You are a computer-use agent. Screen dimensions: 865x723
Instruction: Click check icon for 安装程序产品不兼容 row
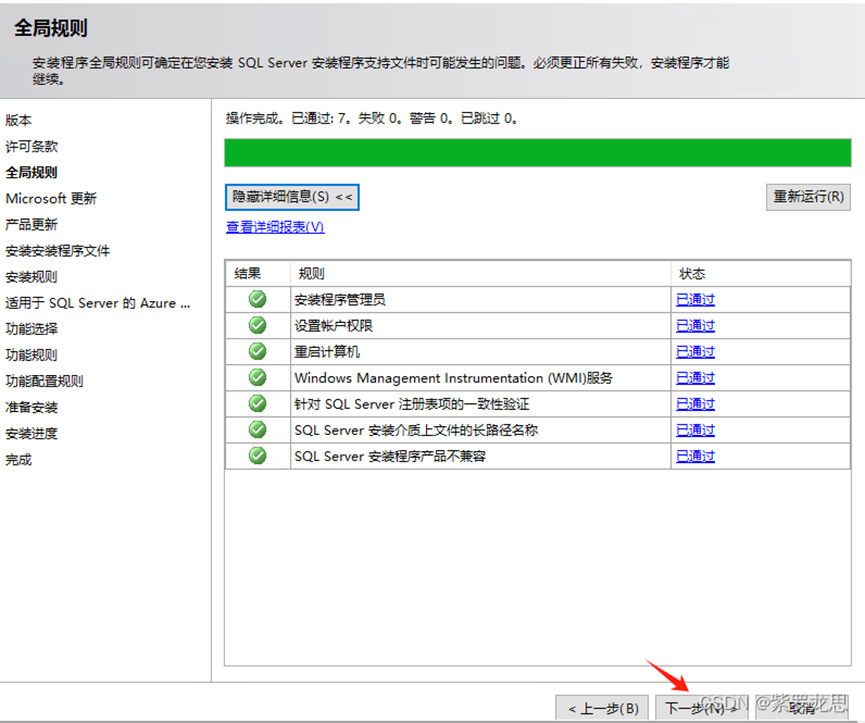point(257,456)
